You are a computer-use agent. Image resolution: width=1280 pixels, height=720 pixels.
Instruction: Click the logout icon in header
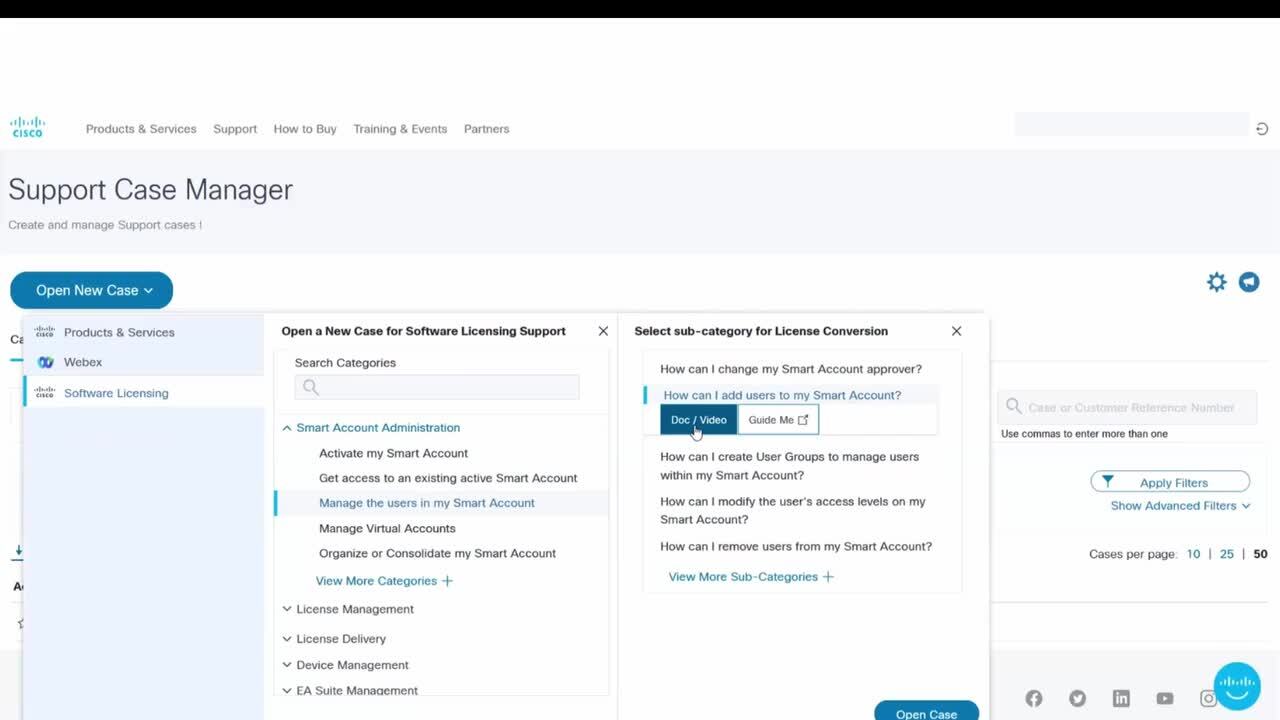pos(1262,129)
